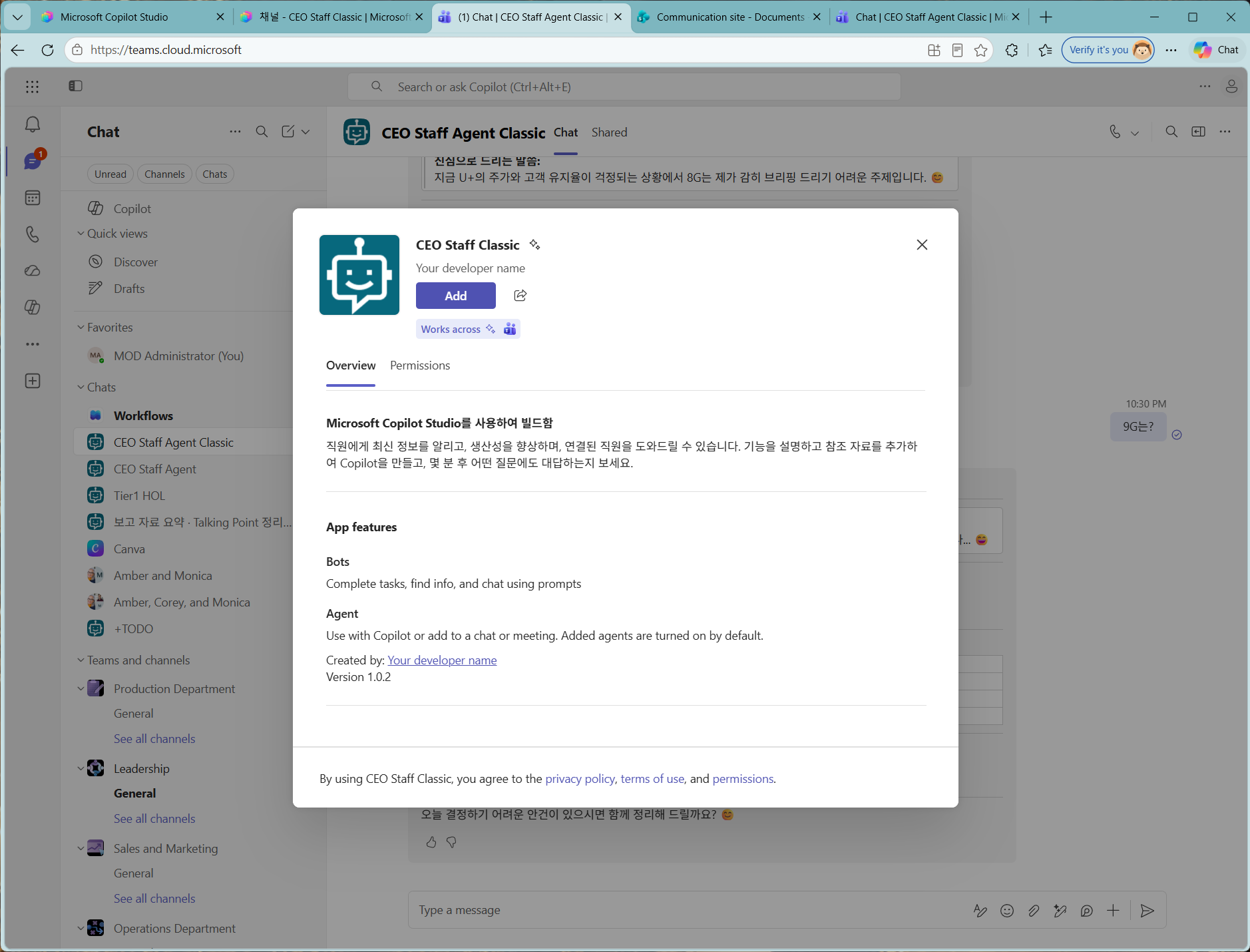Collapse the Quick views section
This screenshot has width=1250, height=952.
pos(81,234)
